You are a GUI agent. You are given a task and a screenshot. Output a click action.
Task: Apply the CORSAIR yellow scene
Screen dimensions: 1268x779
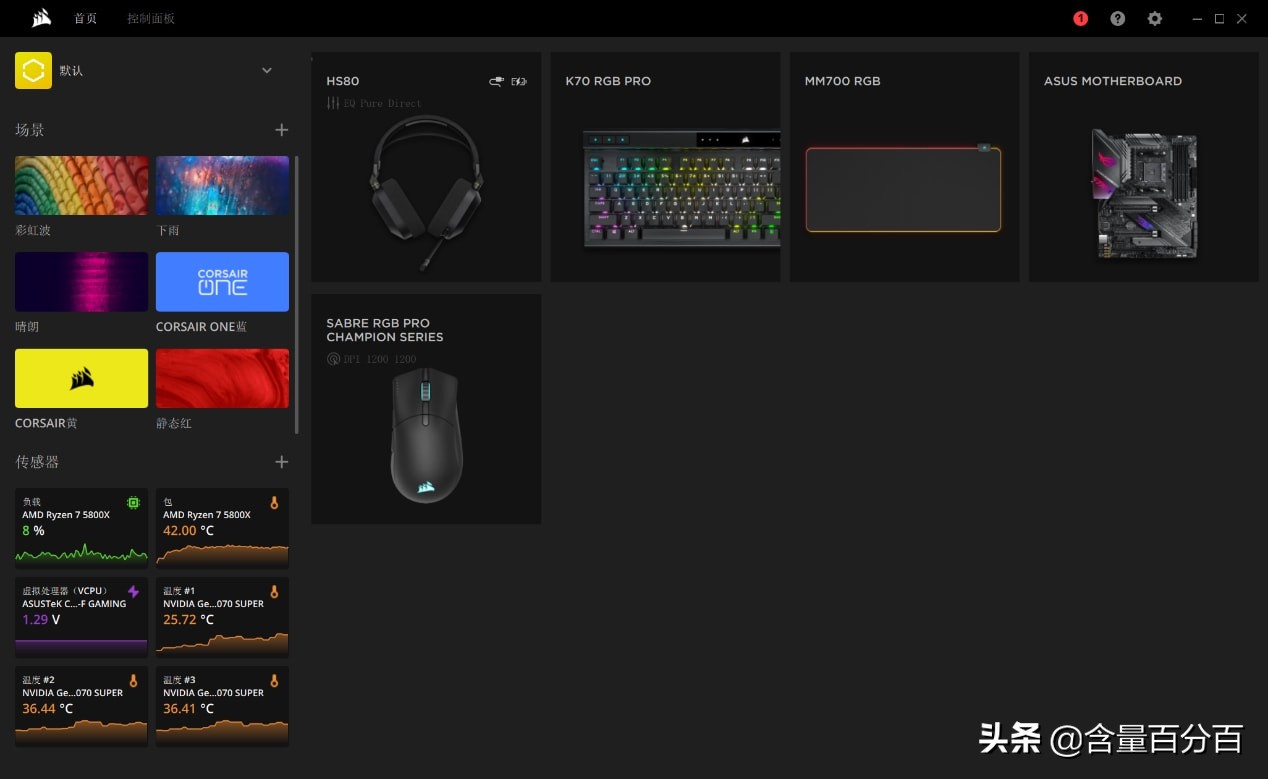[x=81, y=378]
